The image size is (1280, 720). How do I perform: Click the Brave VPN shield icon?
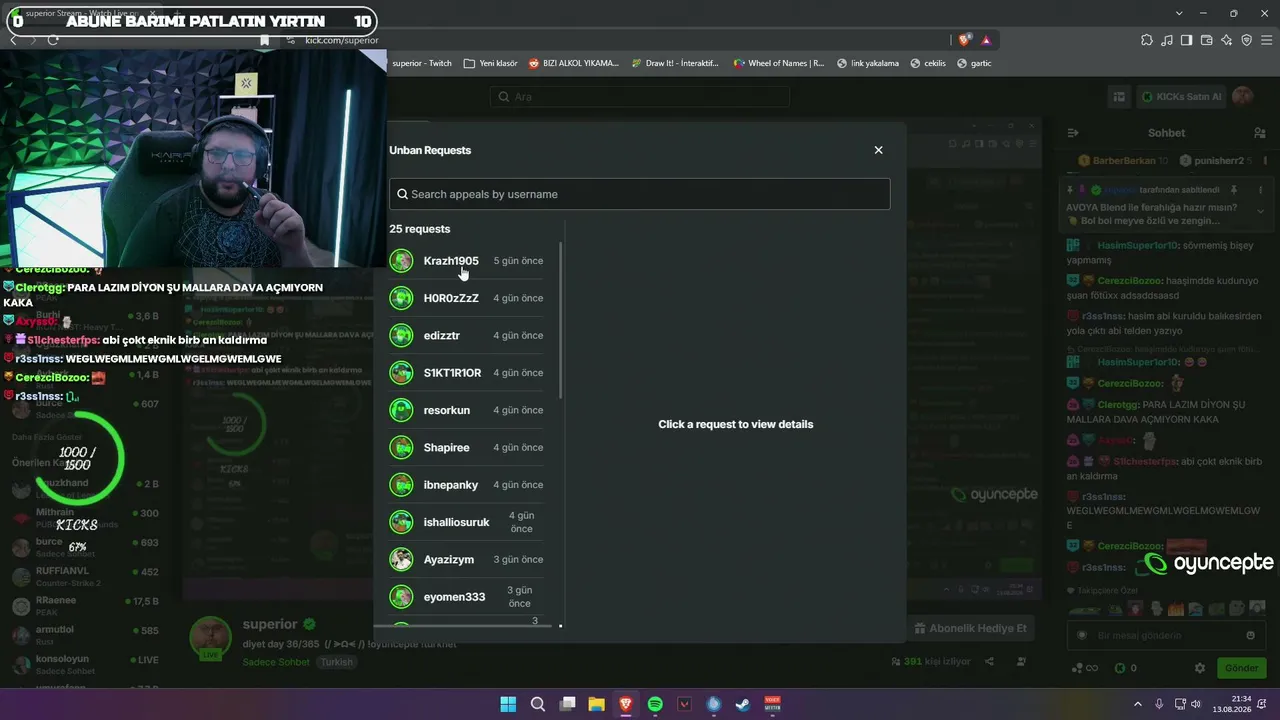point(1246,40)
